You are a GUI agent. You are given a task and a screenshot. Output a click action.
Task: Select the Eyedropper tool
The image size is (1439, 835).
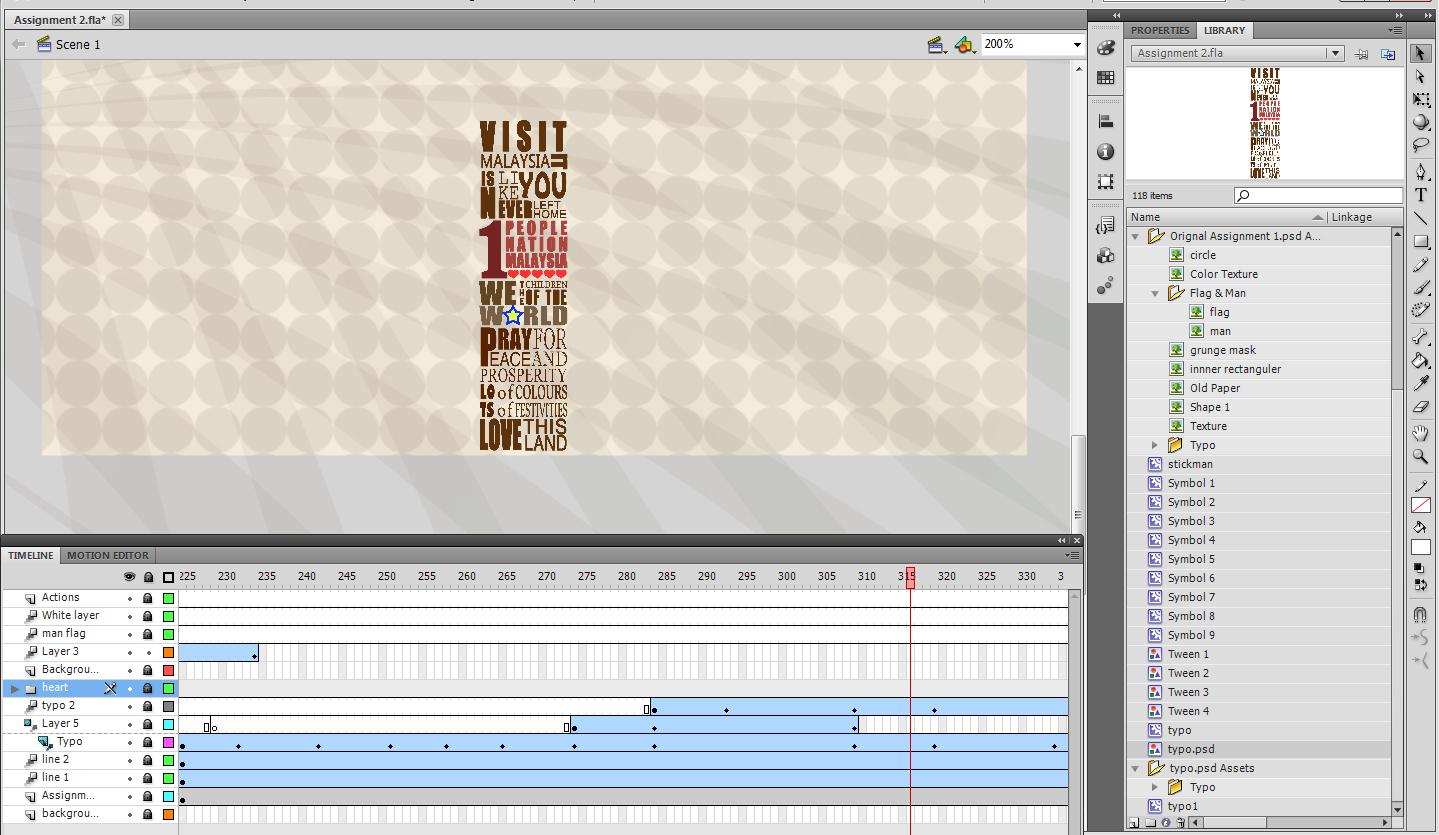click(1420, 383)
